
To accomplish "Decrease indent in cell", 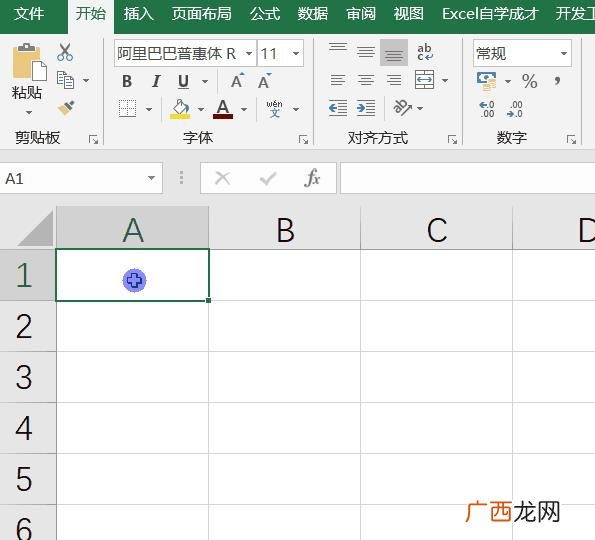I will pyautogui.click(x=338, y=109).
